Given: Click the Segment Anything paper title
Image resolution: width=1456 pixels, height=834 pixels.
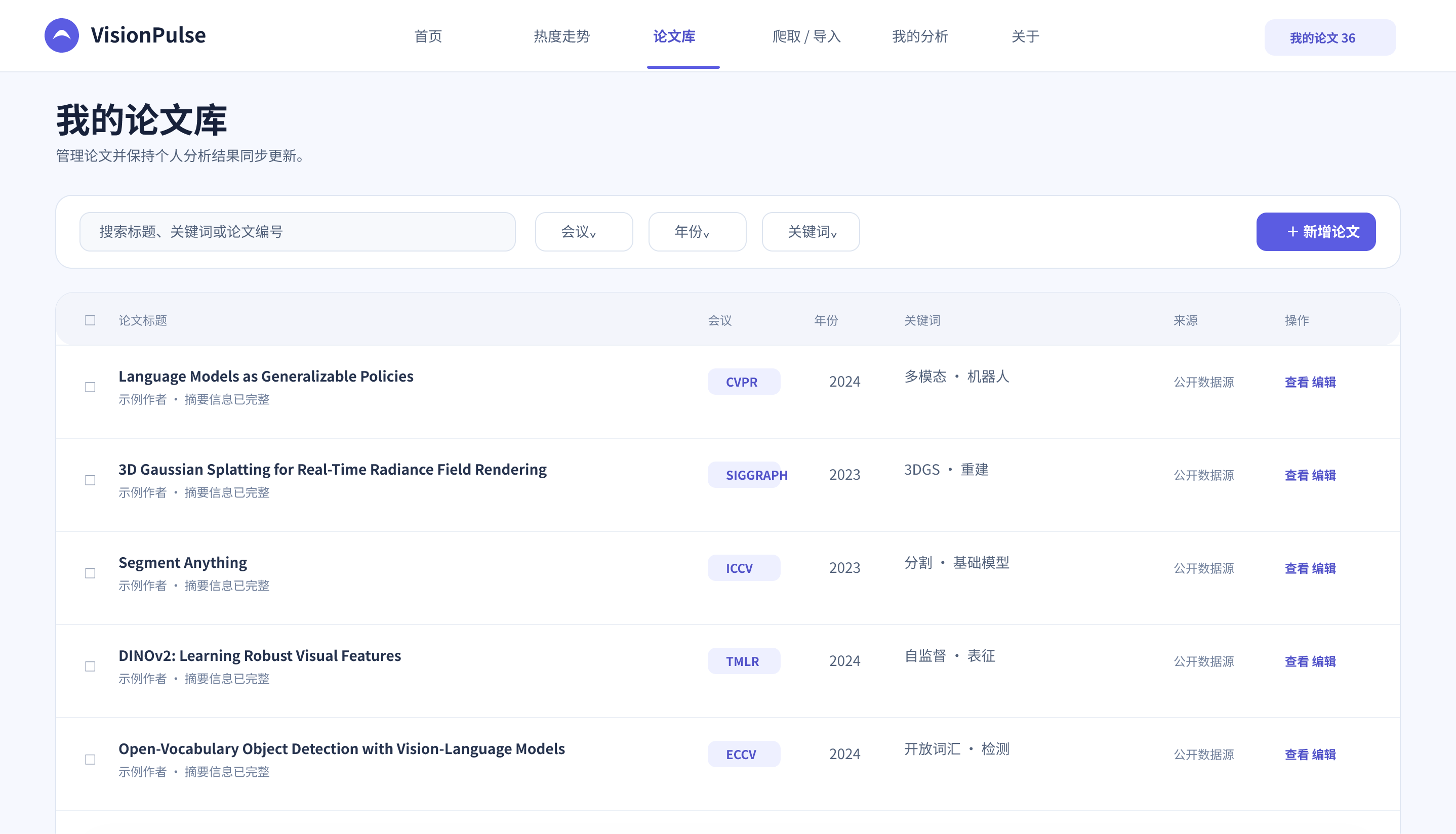Looking at the screenshot, I should (183, 562).
